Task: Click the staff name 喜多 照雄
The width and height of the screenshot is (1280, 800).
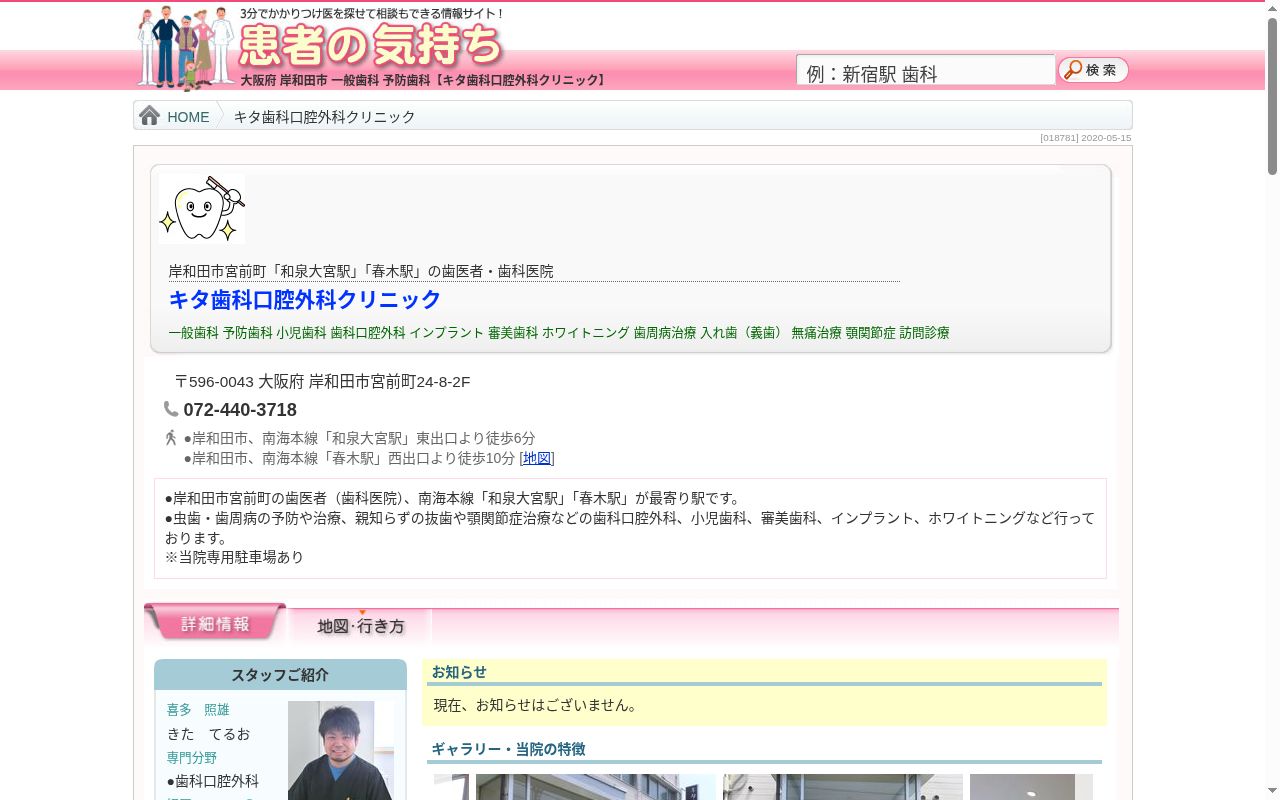Action: [198, 710]
